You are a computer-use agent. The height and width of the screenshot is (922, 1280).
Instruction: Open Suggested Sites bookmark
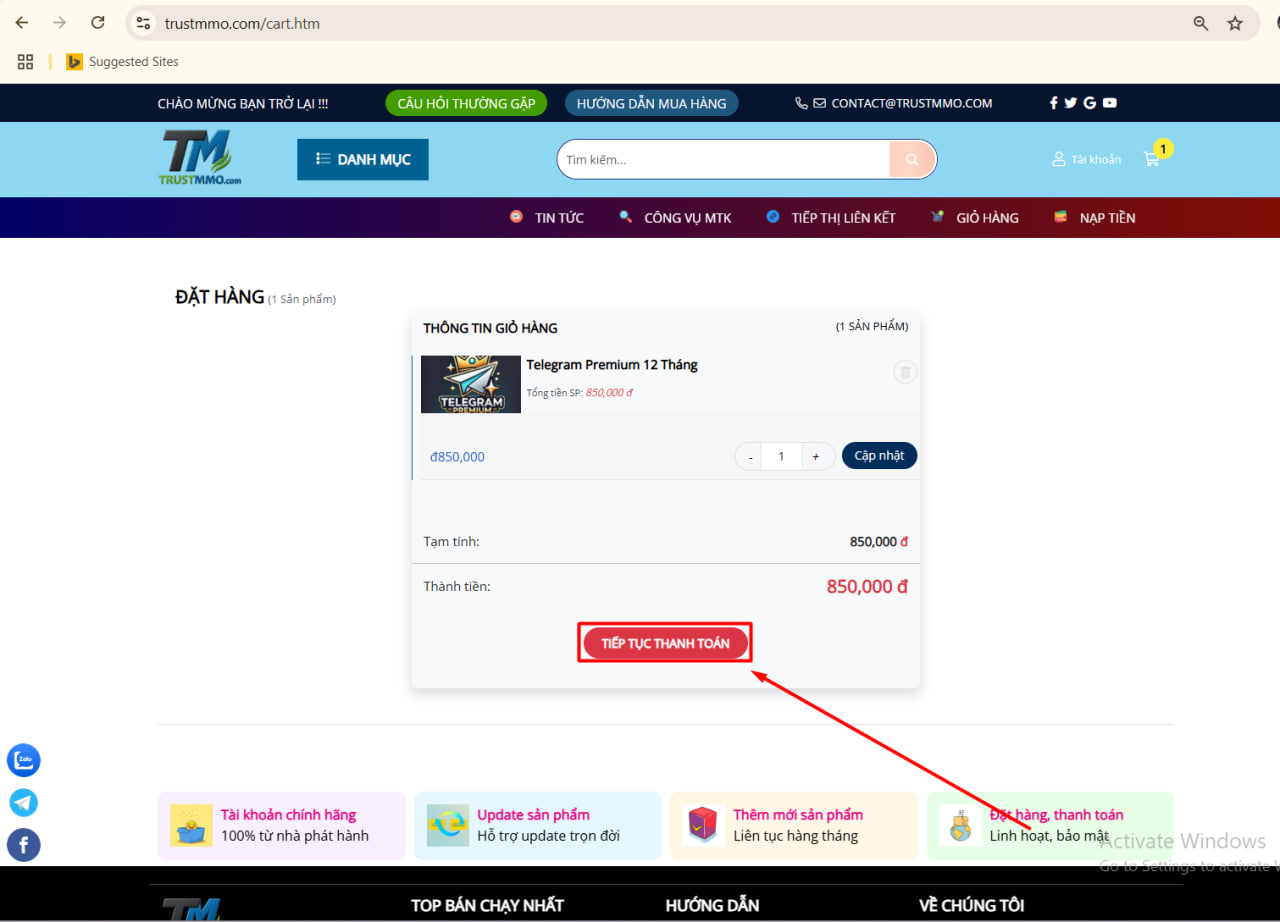point(122,62)
